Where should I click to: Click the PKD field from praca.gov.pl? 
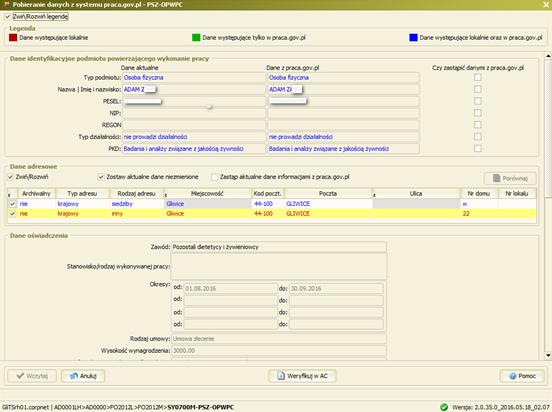pyautogui.click(x=343, y=149)
